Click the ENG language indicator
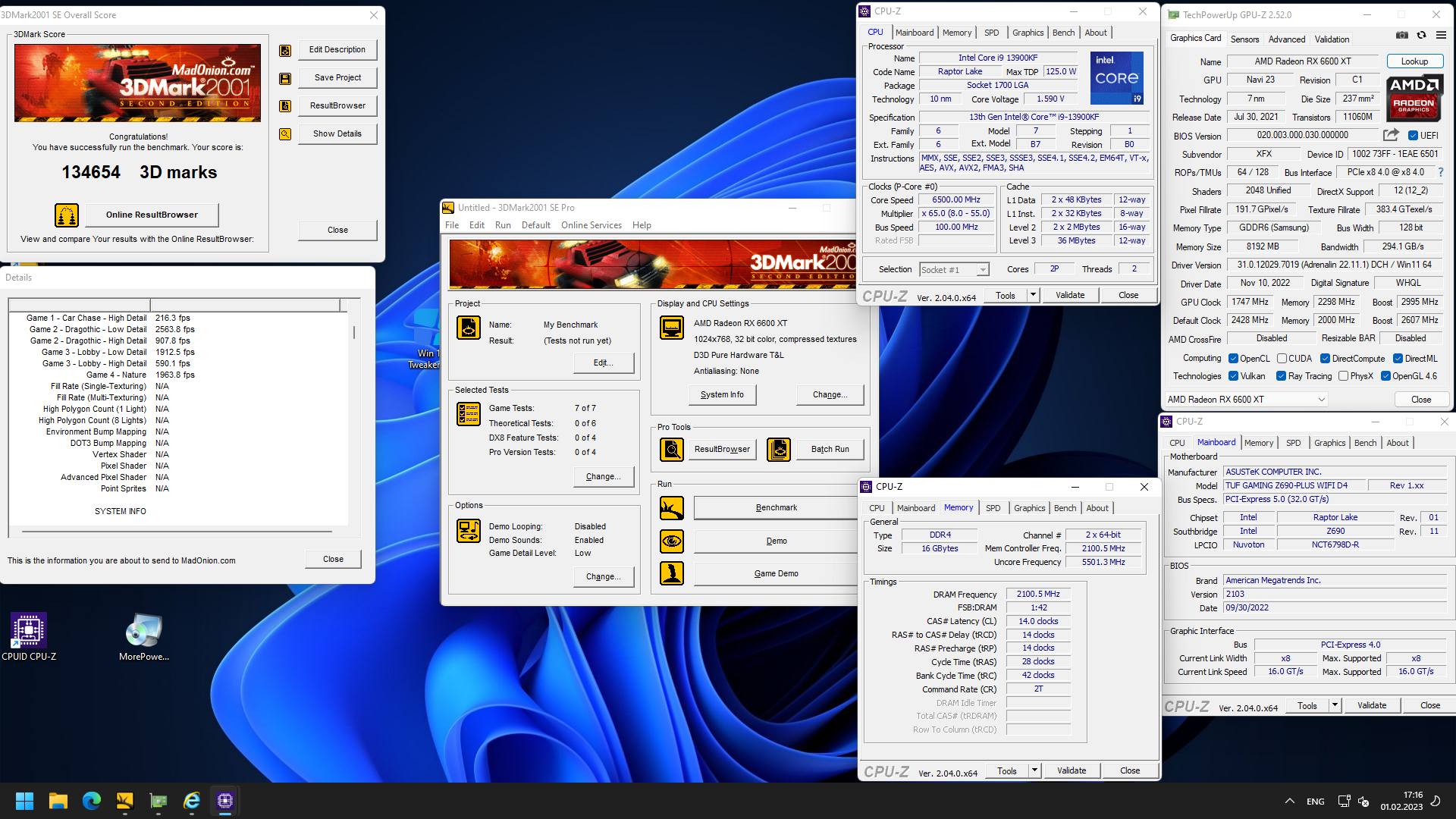Screen dimensions: 1456x819 (x=1316, y=802)
